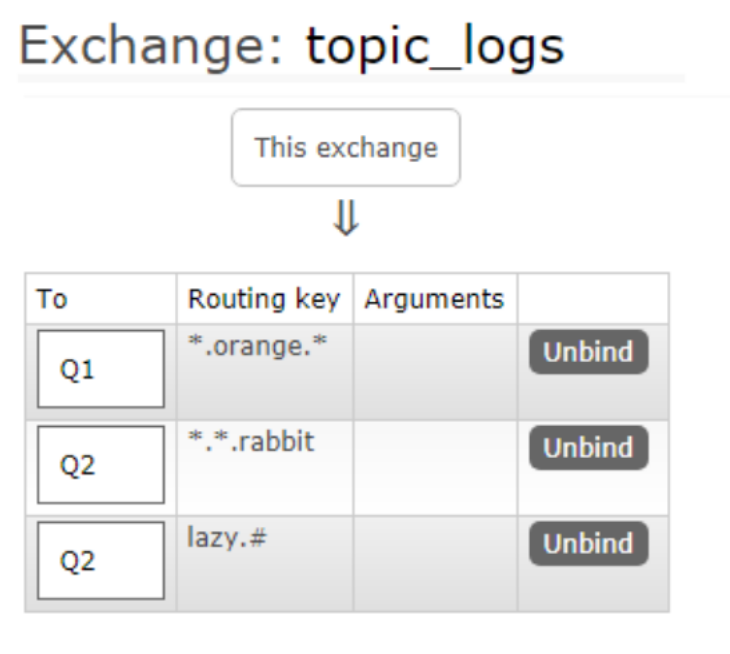Click the blank header cell above Unbind buttons
Viewport: 730px width, 654px height.
pyautogui.click(x=592, y=299)
